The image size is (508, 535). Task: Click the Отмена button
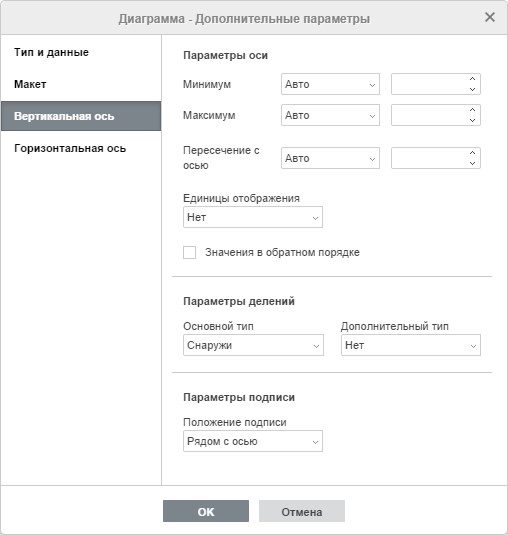pyautogui.click(x=302, y=511)
